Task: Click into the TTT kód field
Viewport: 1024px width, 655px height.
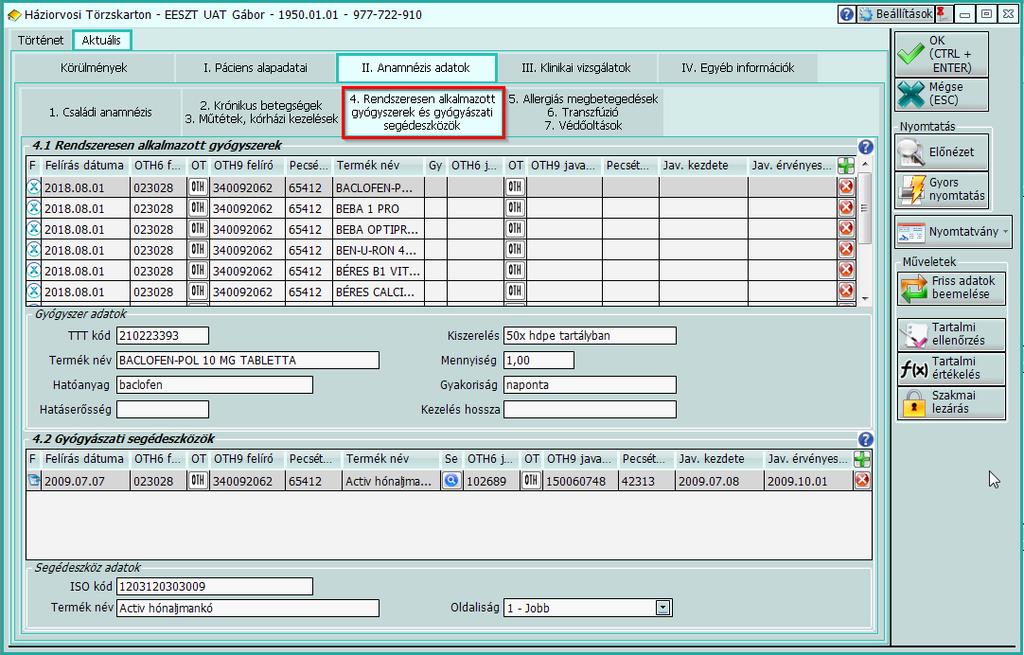Action: point(163,336)
